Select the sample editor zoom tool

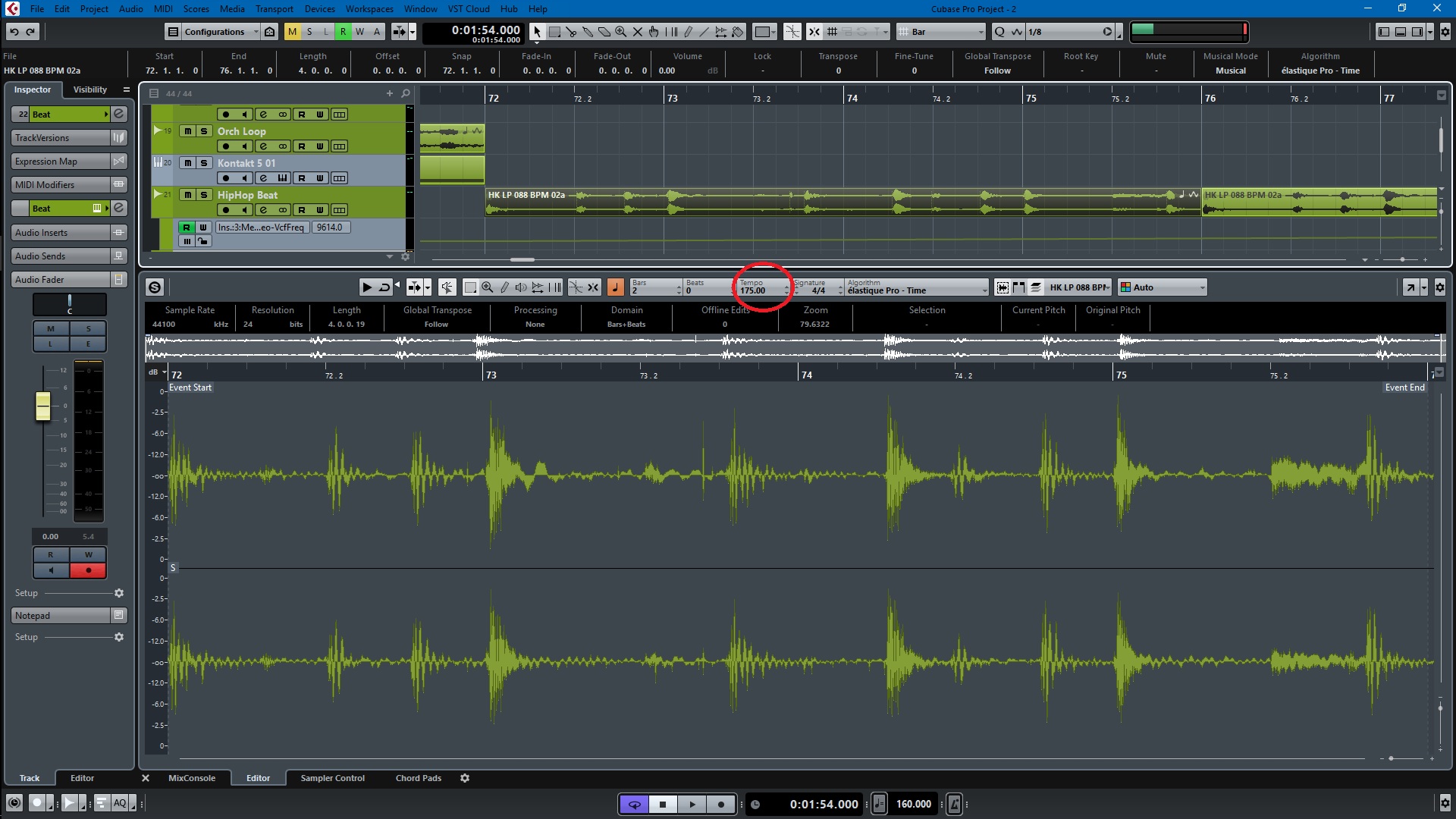click(x=488, y=287)
